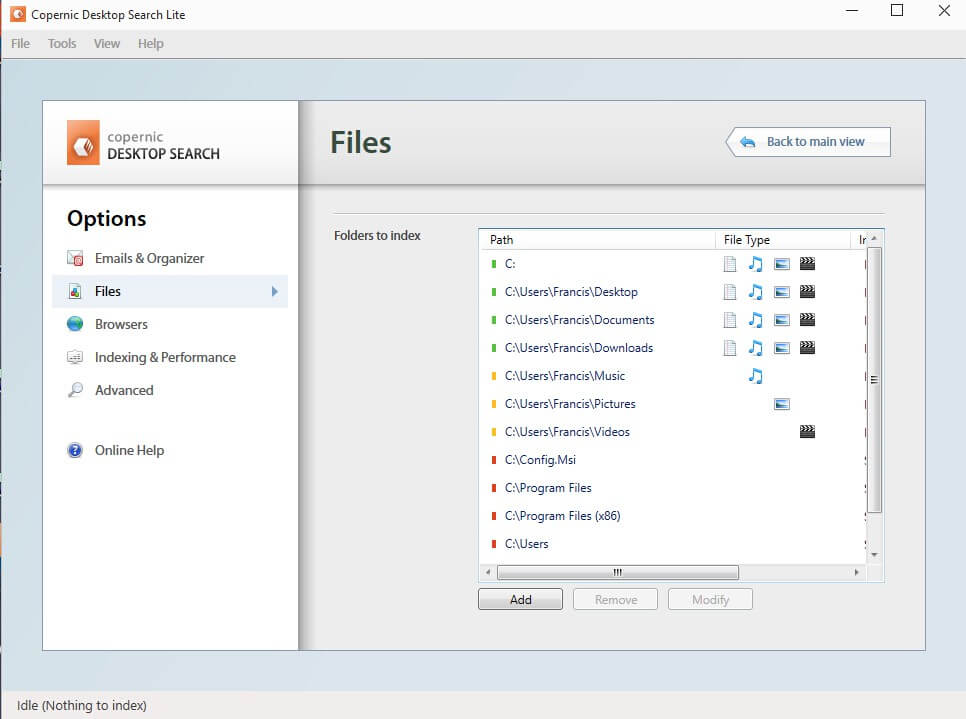This screenshot has height=719, width=966.
Task: Open the Tools menu
Action: click(x=62, y=43)
